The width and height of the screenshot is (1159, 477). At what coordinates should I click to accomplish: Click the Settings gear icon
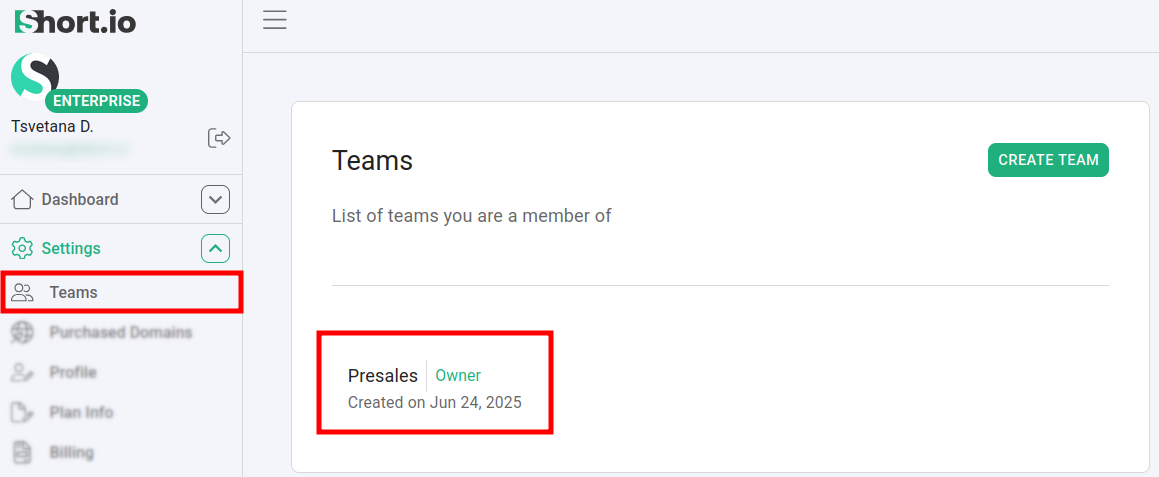(22, 248)
